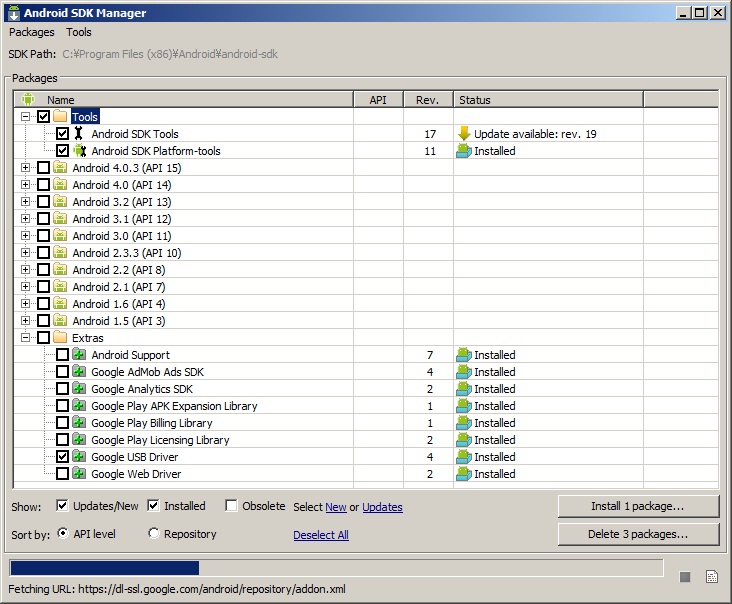732x604 pixels.
Task: Check the Android Support checkbox
Action: click(63, 354)
